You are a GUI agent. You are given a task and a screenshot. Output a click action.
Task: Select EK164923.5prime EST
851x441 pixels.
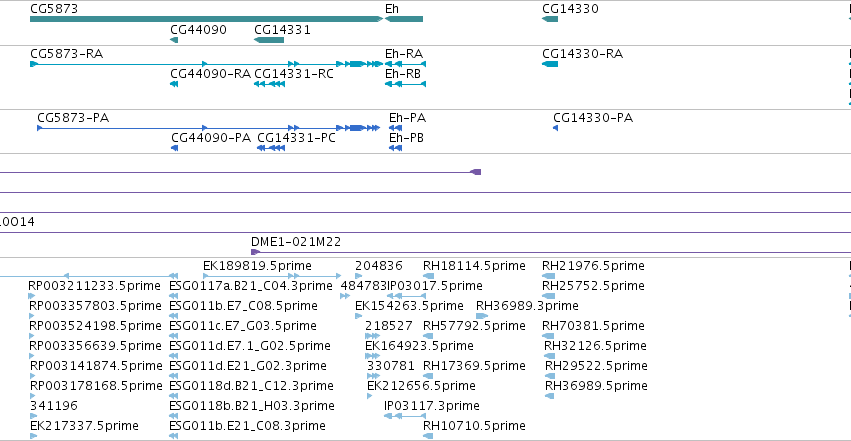pyautogui.click(x=372, y=356)
